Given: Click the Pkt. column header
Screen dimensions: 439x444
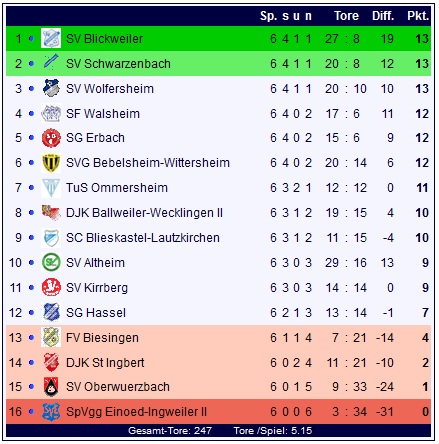Looking at the screenshot, I should click(x=418, y=16).
